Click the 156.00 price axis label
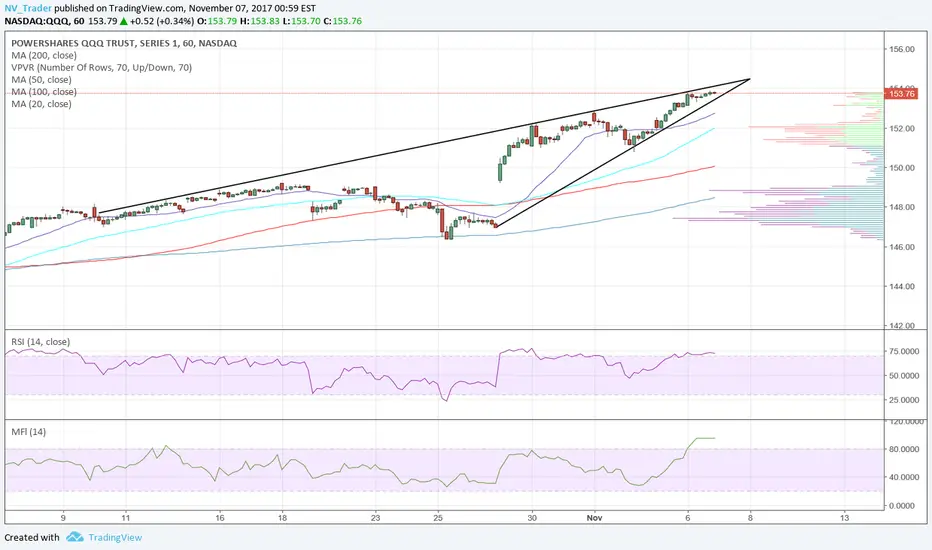The image size is (932, 550). point(902,49)
